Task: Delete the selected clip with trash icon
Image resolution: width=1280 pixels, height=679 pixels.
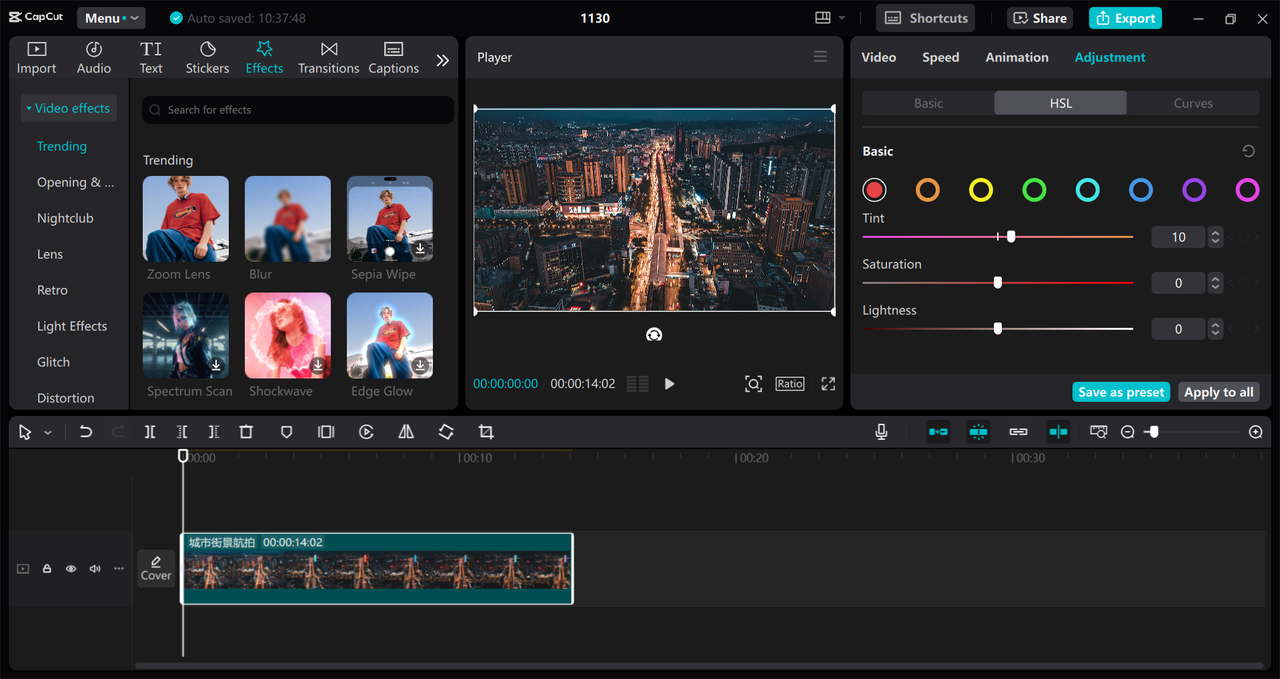Action: [x=246, y=432]
